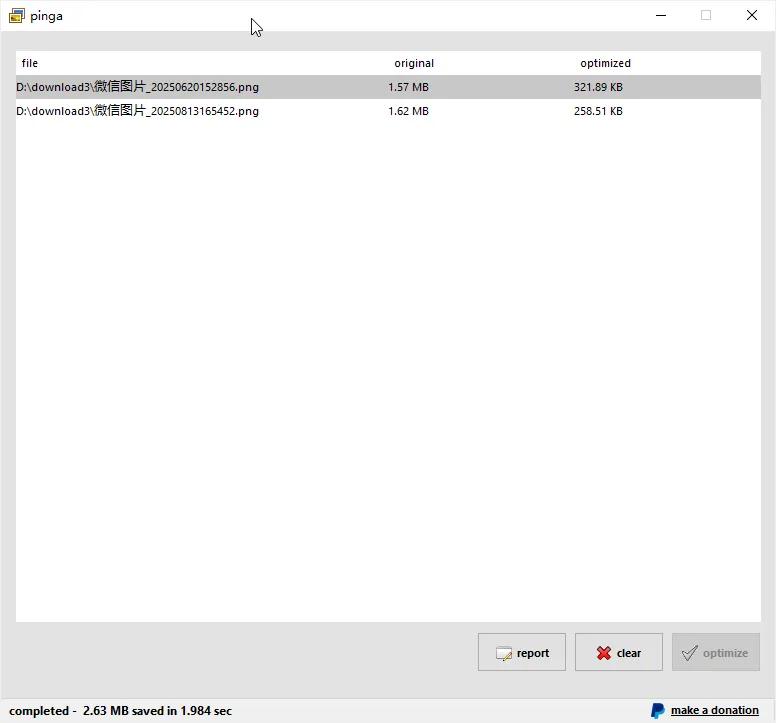776x723 pixels.
Task: Click the 1.57 MB original size cell
Action: pos(408,87)
